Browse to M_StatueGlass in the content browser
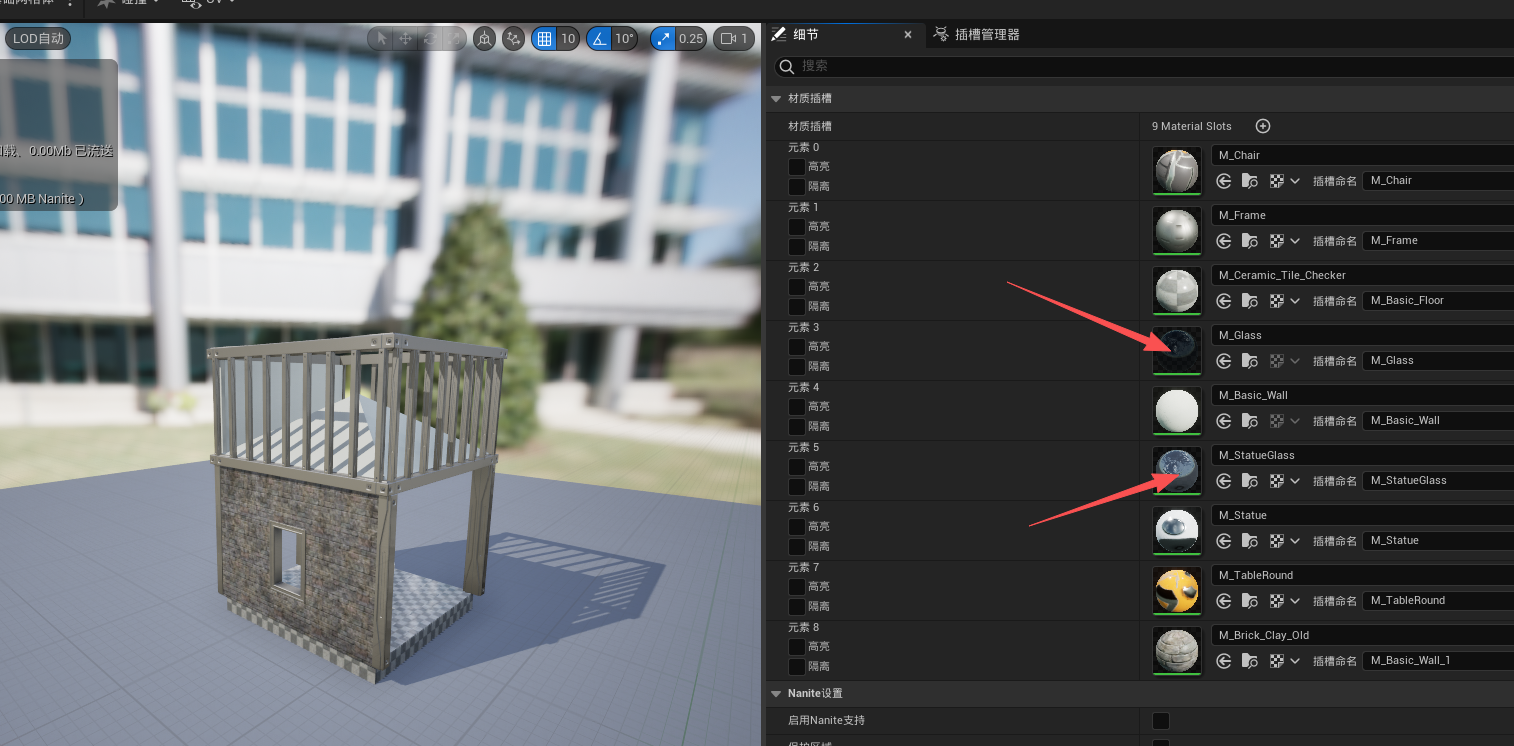 pyautogui.click(x=1250, y=481)
